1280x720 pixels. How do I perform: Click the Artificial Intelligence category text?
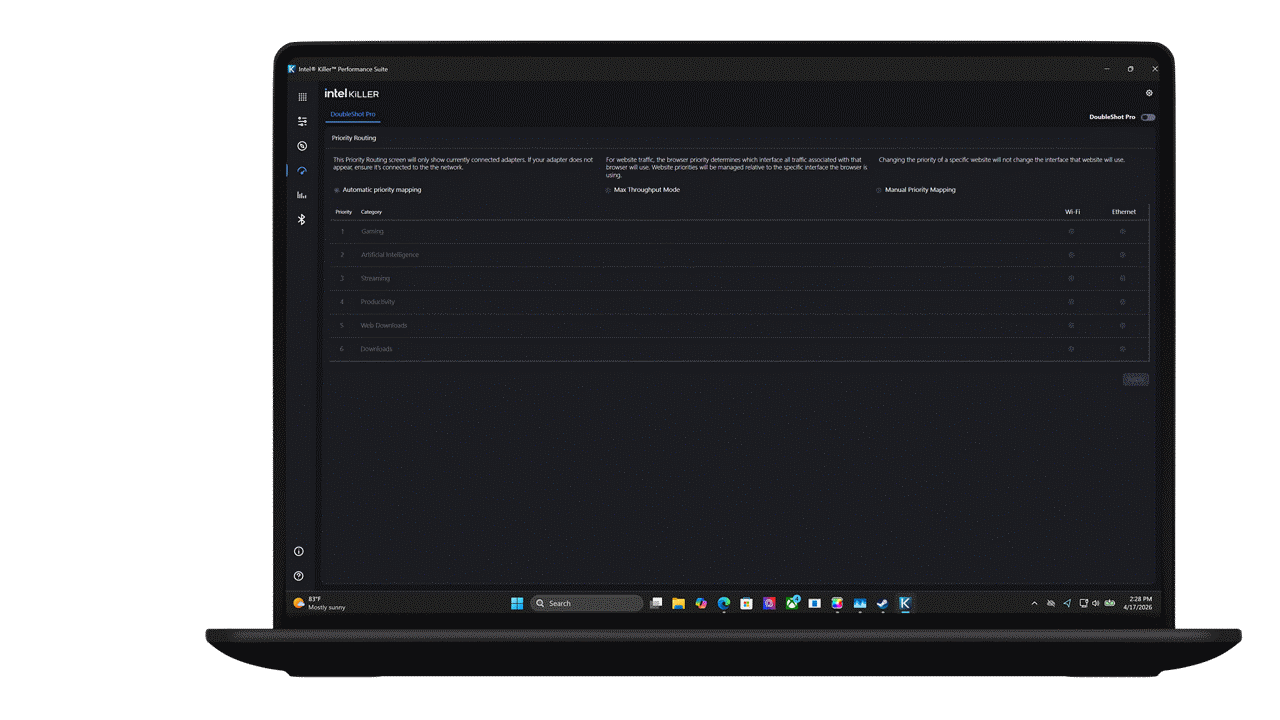pos(390,255)
